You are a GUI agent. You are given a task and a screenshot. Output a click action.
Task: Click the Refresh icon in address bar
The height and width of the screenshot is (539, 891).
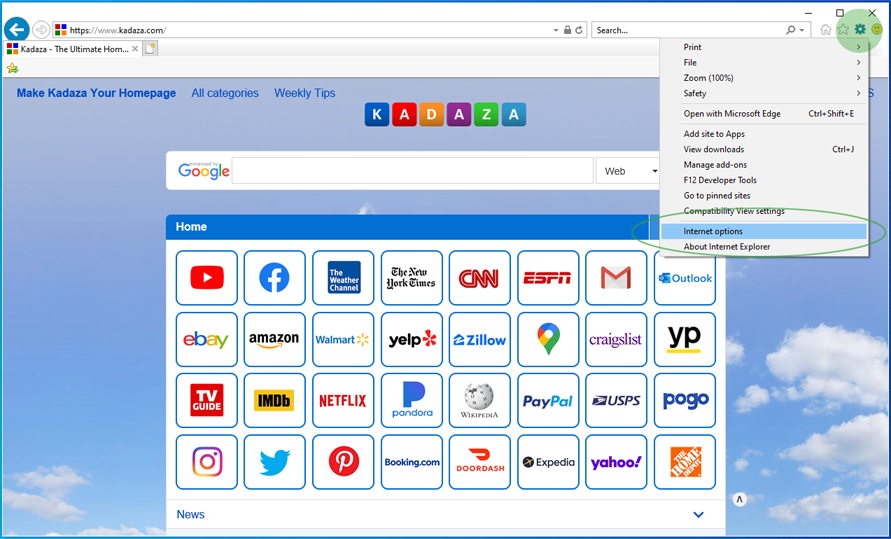tap(579, 30)
